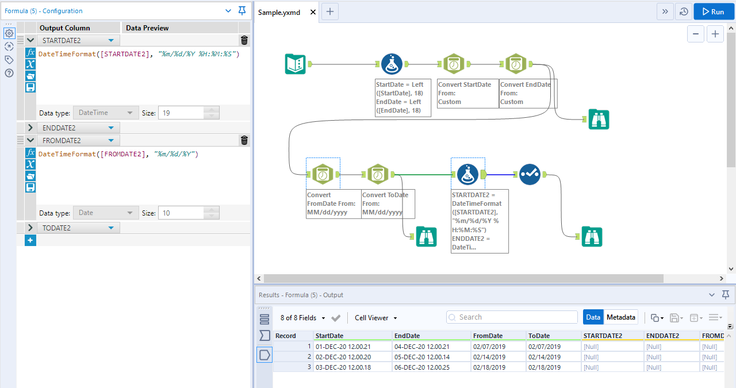Select the STARTDATE2 DateTimeFormat formula tool
736x388 pixels.
468,174
